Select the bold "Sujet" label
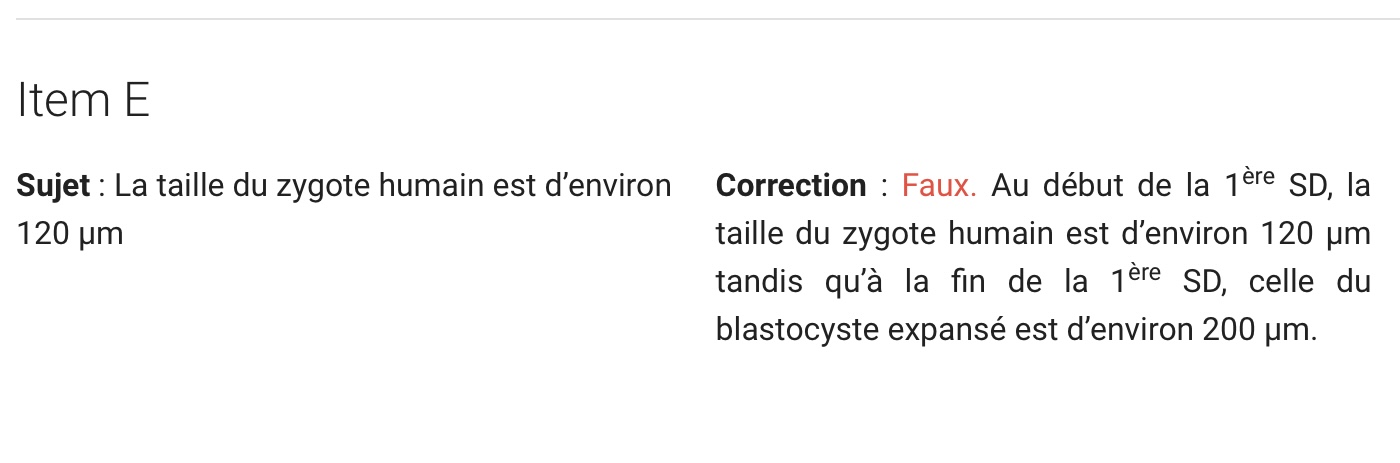This screenshot has height=463, width=1400. (53, 187)
